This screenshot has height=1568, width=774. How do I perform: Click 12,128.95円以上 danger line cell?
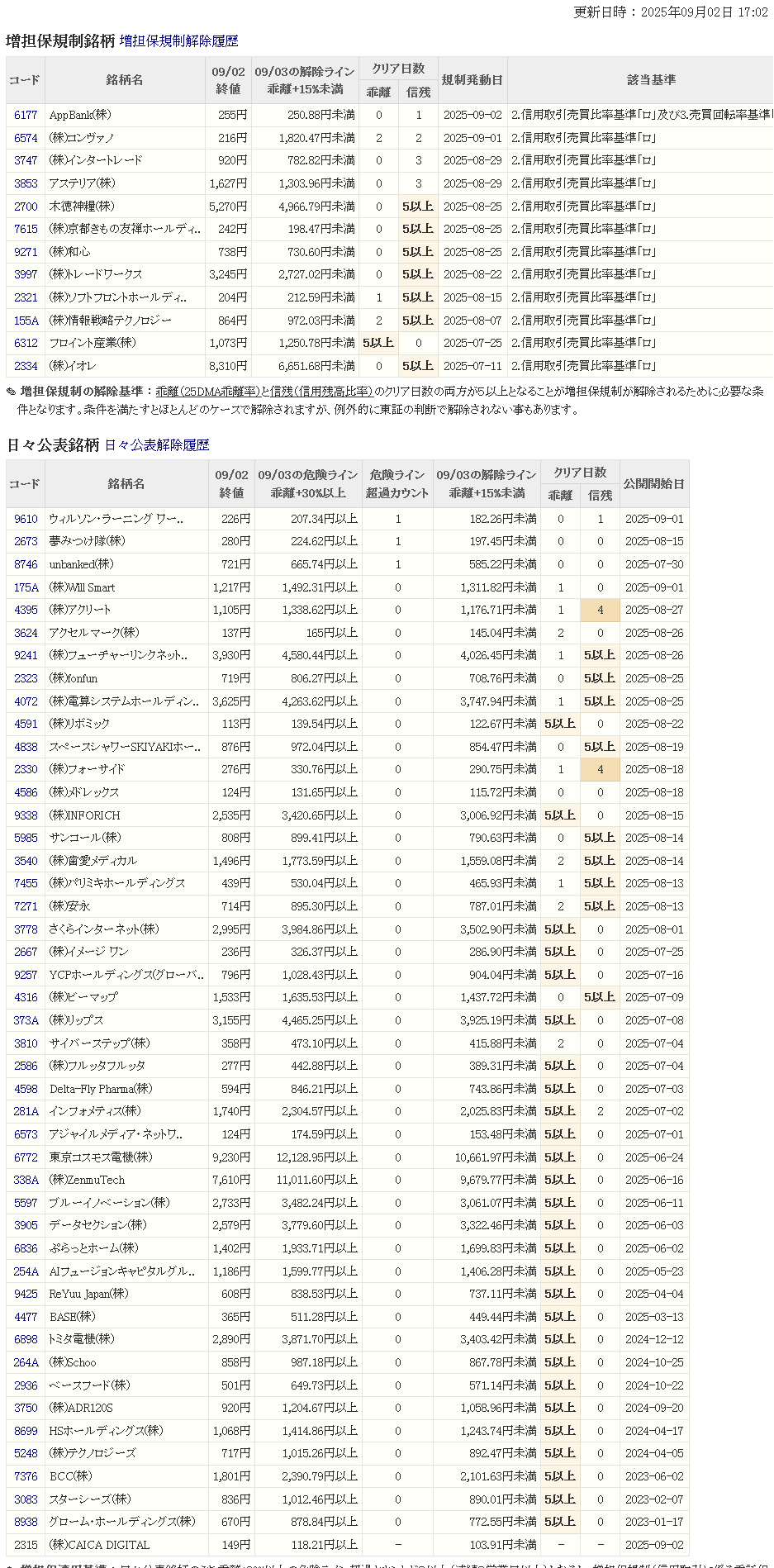[306, 1157]
